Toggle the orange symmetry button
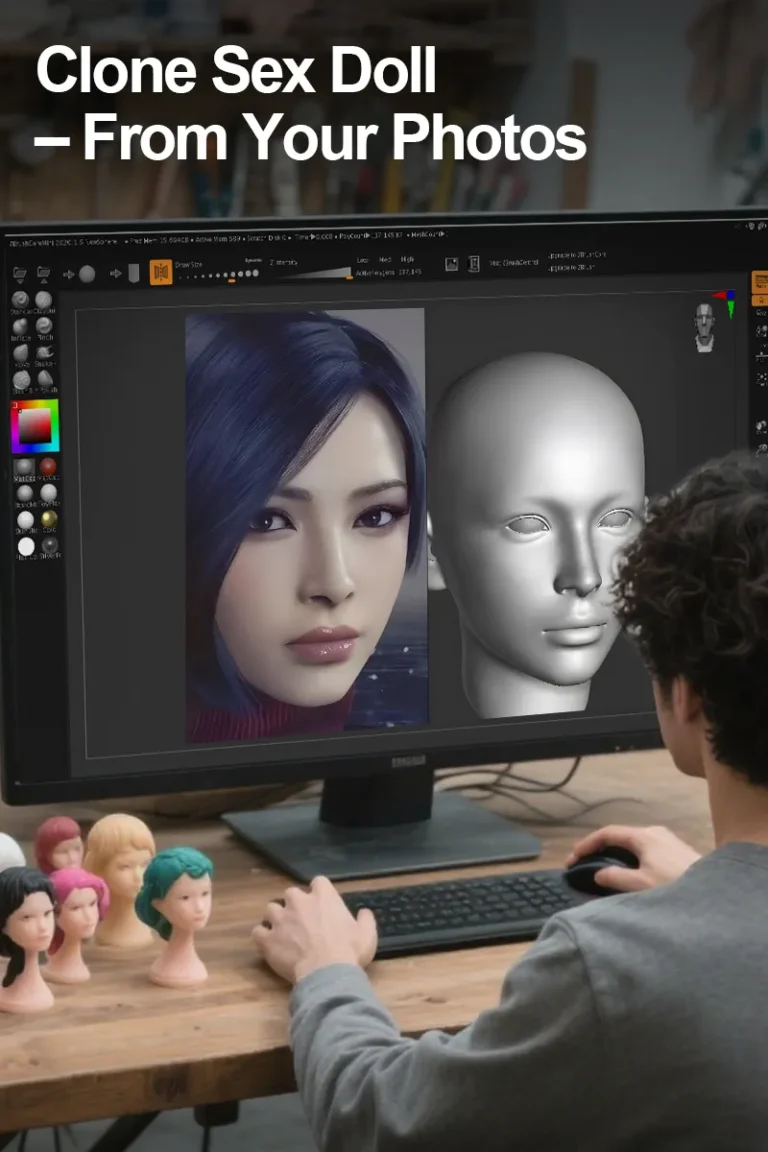Image resolution: width=768 pixels, height=1152 pixels. coord(161,272)
